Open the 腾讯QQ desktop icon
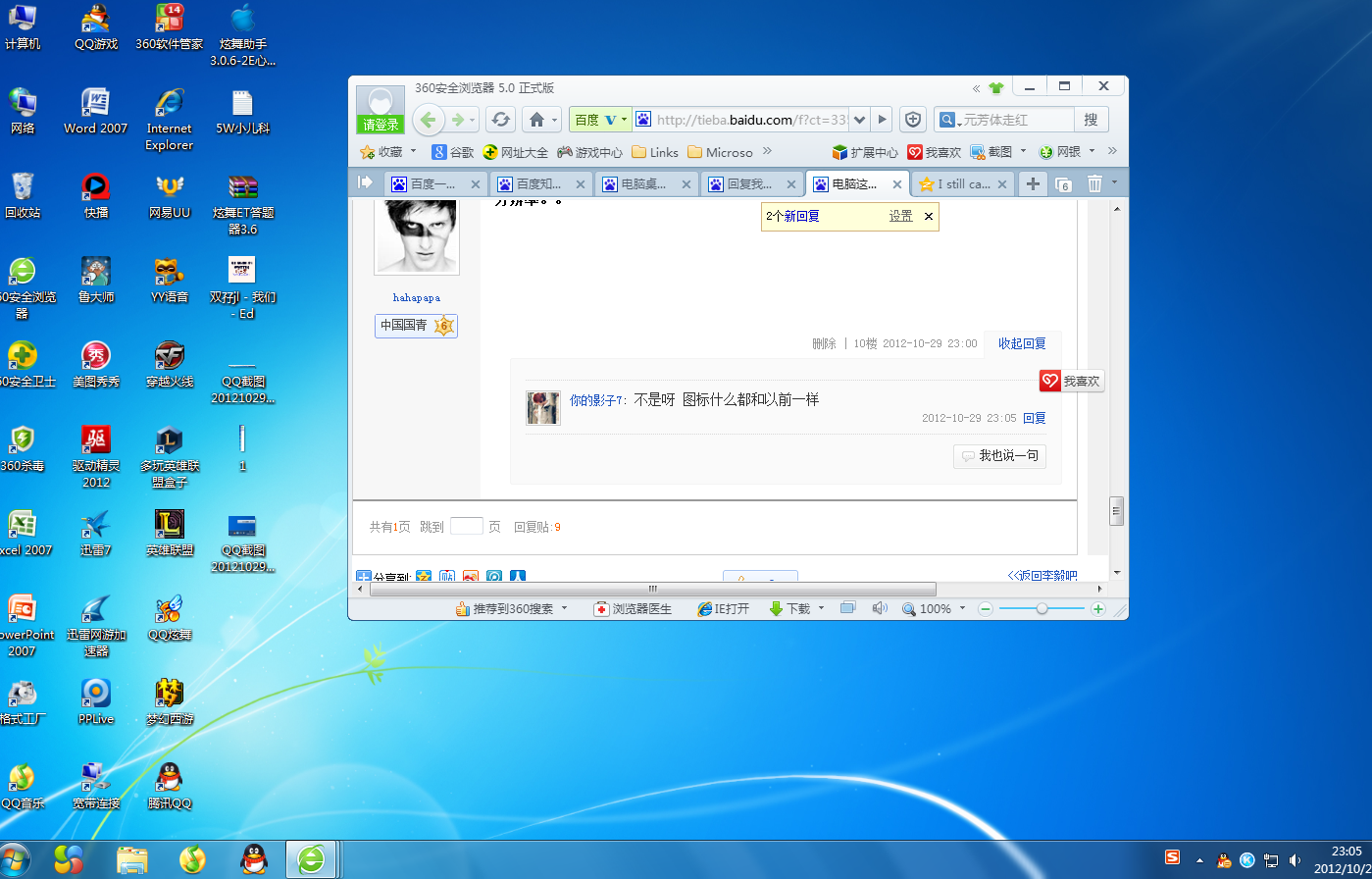This screenshot has height=879, width=1372. (171, 787)
